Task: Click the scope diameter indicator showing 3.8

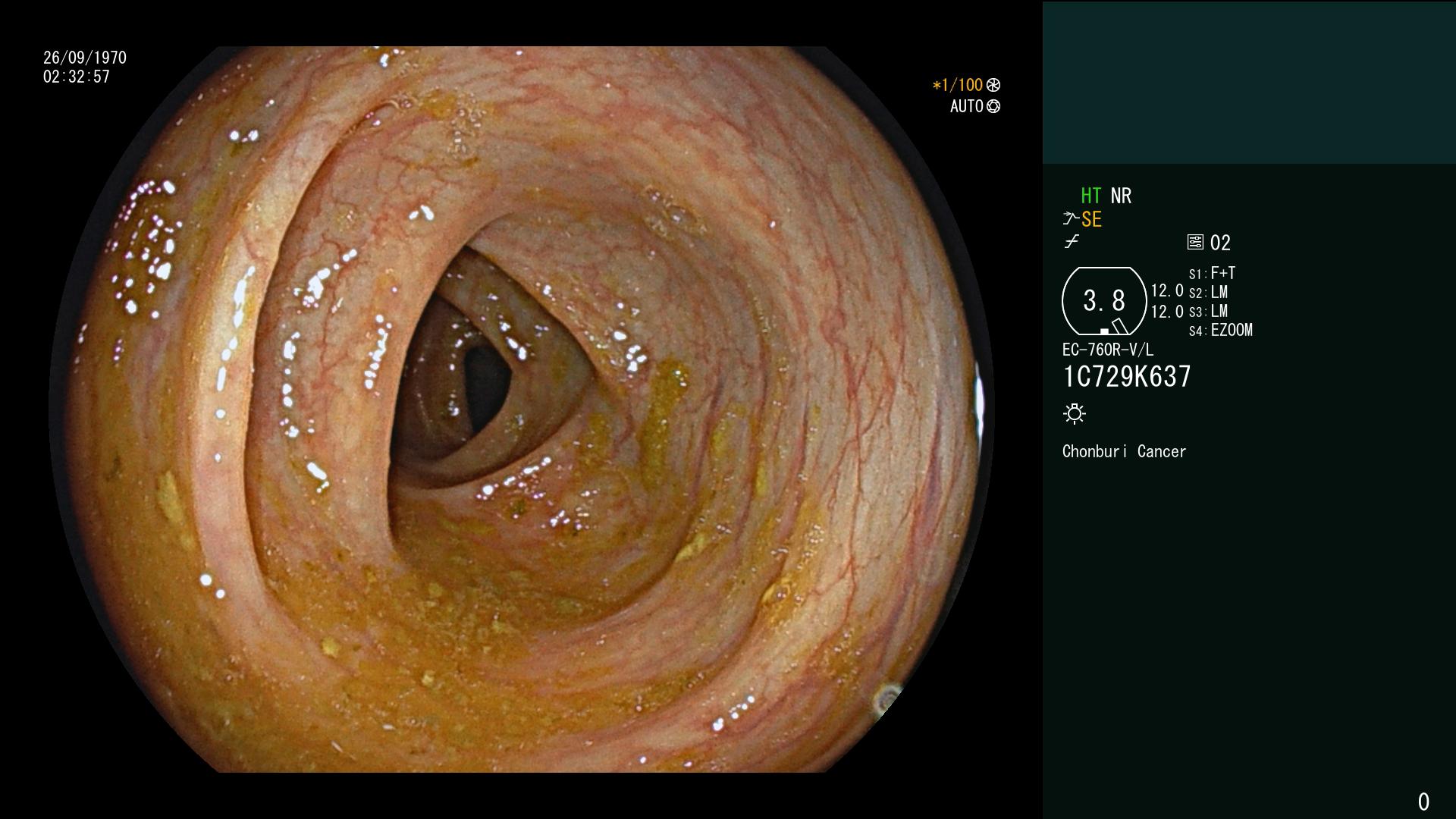Action: coord(1104,301)
